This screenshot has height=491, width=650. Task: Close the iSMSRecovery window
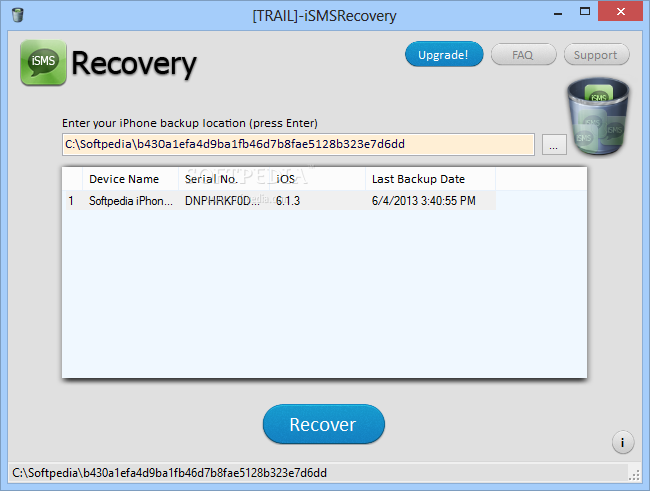pyautogui.click(x=621, y=11)
